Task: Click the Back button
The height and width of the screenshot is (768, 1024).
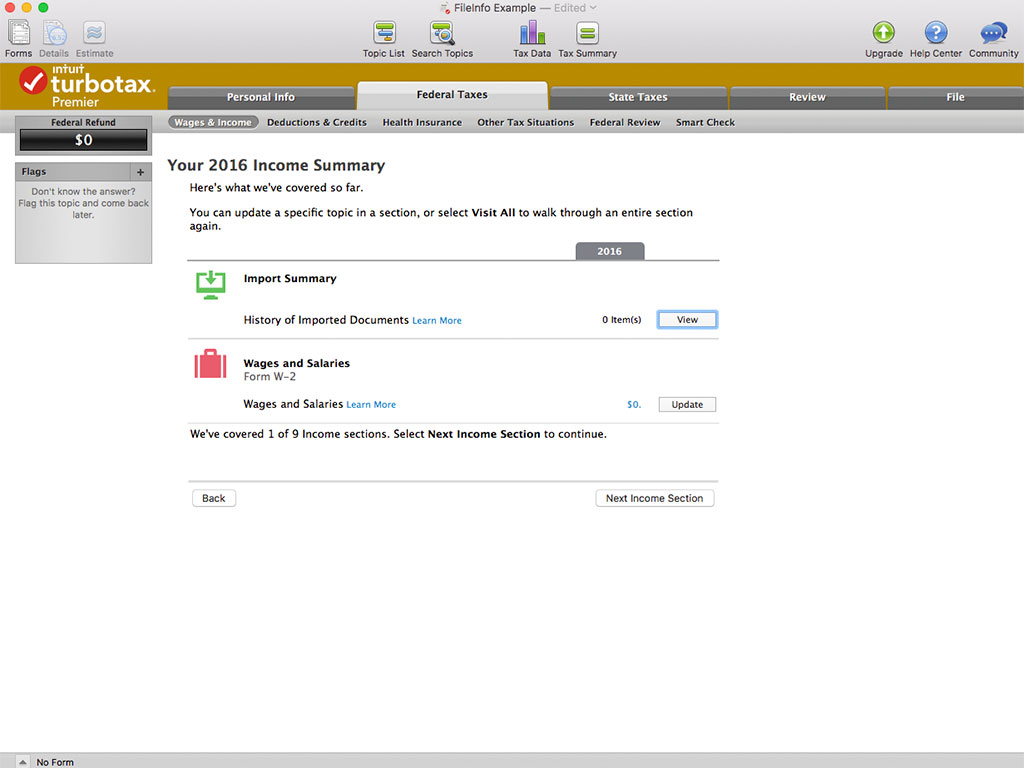Action: point(214,498)
